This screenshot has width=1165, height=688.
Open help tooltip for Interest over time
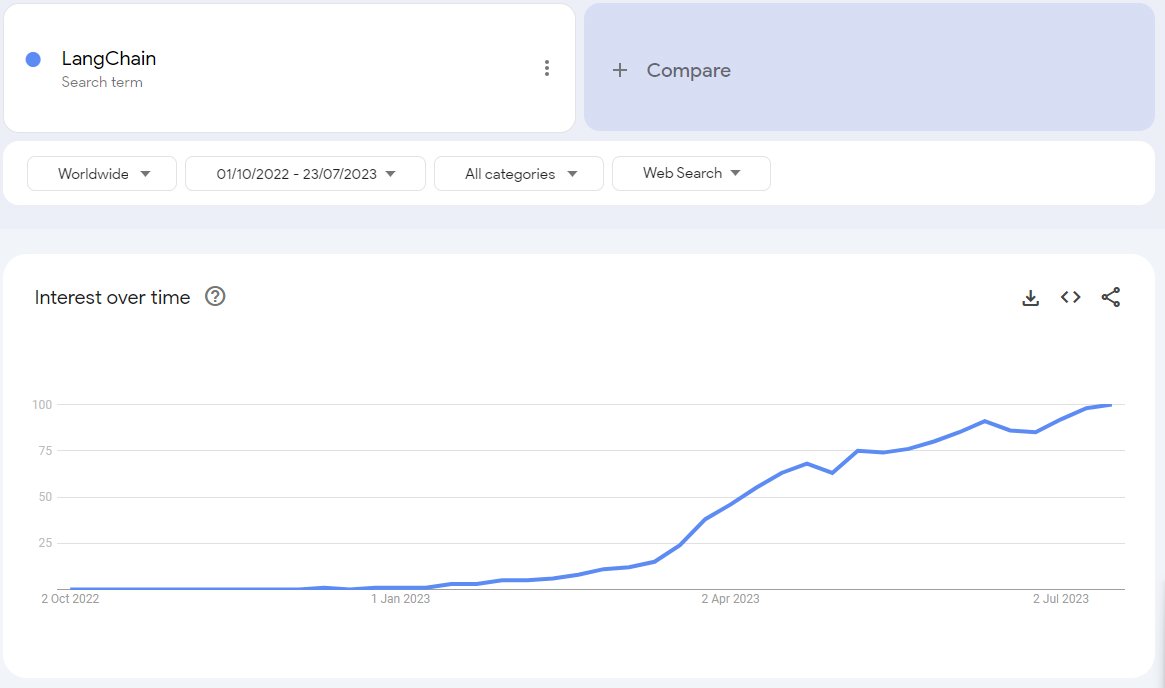coord(215,296)
